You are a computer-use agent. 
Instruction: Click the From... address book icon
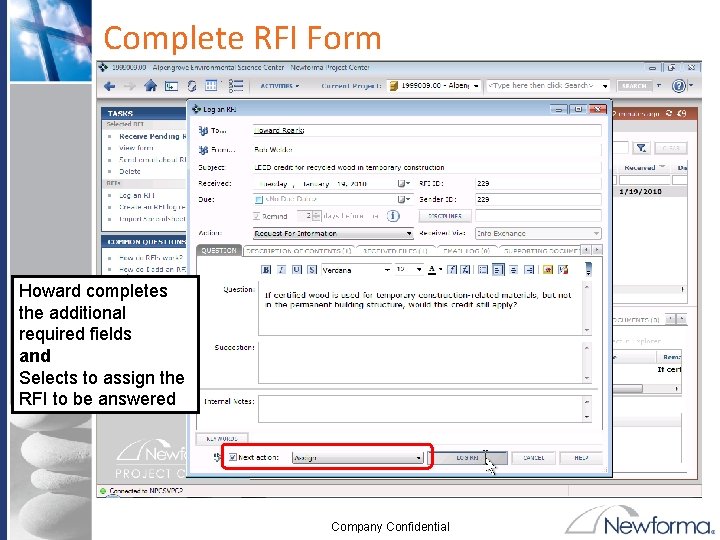point(203,150)
